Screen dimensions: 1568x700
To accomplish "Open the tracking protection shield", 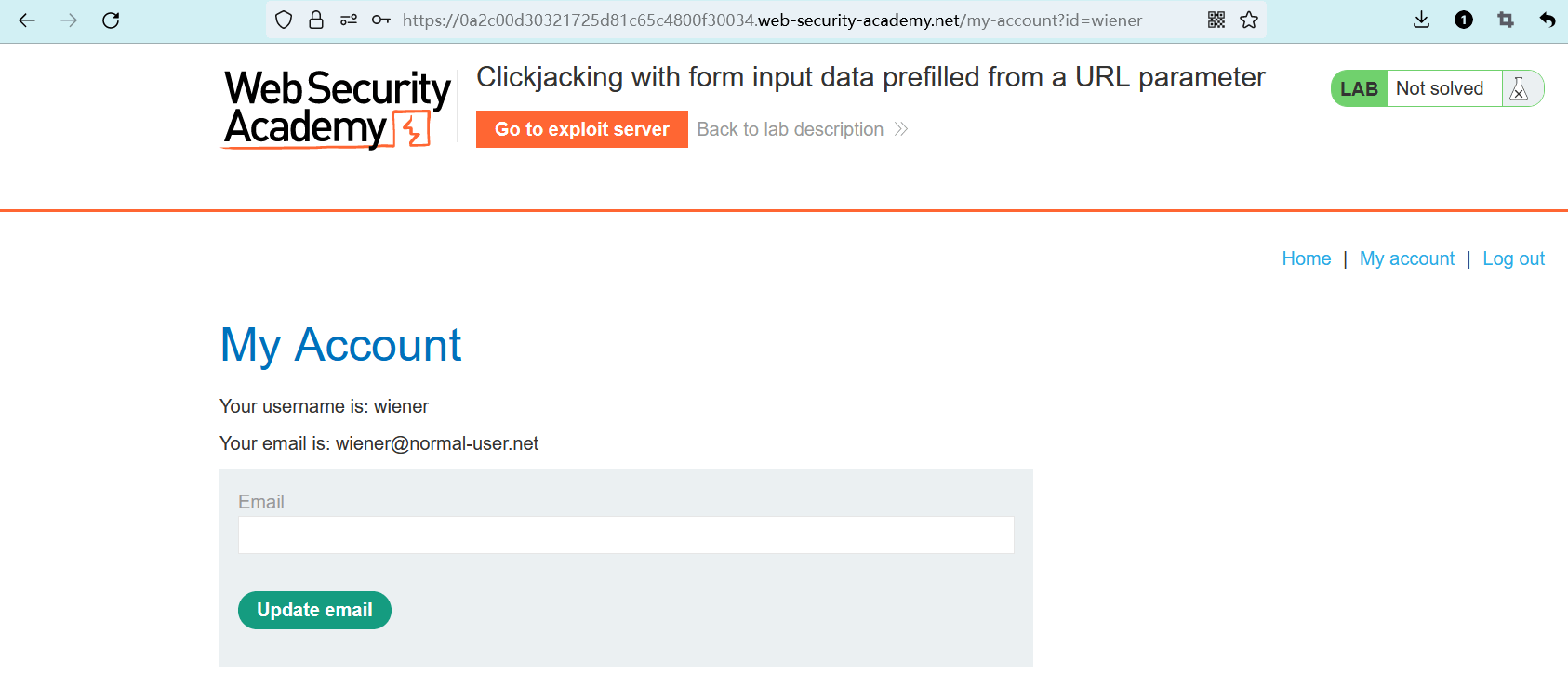I will coord(285,20).
